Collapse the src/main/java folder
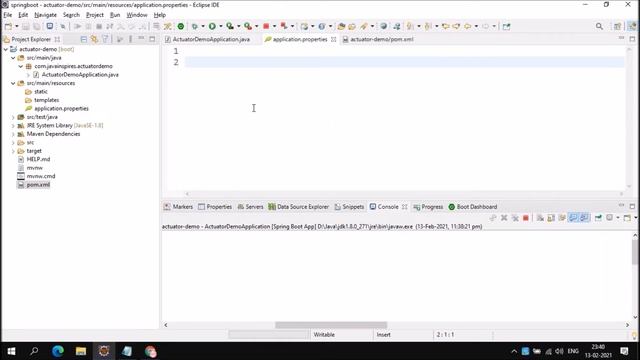 coord(13,58)
